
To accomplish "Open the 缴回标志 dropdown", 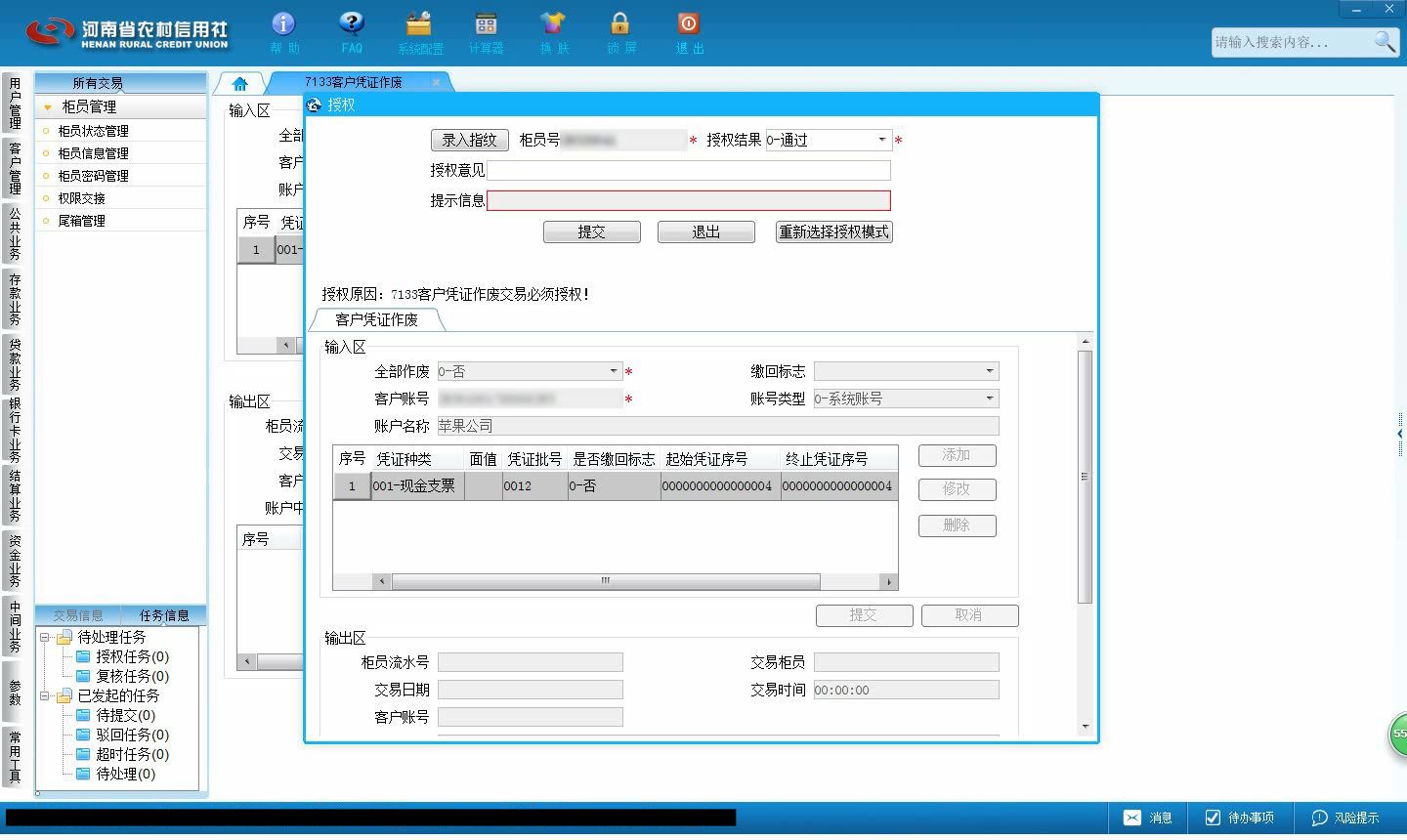I will (x=990, y=371).
